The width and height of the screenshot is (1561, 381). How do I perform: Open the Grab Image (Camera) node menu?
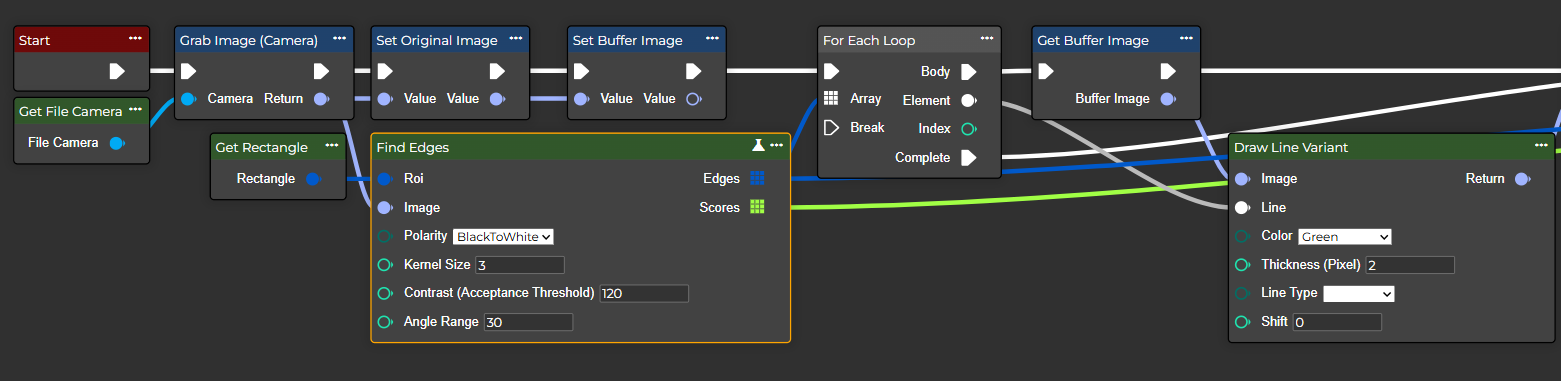[340, 39]
